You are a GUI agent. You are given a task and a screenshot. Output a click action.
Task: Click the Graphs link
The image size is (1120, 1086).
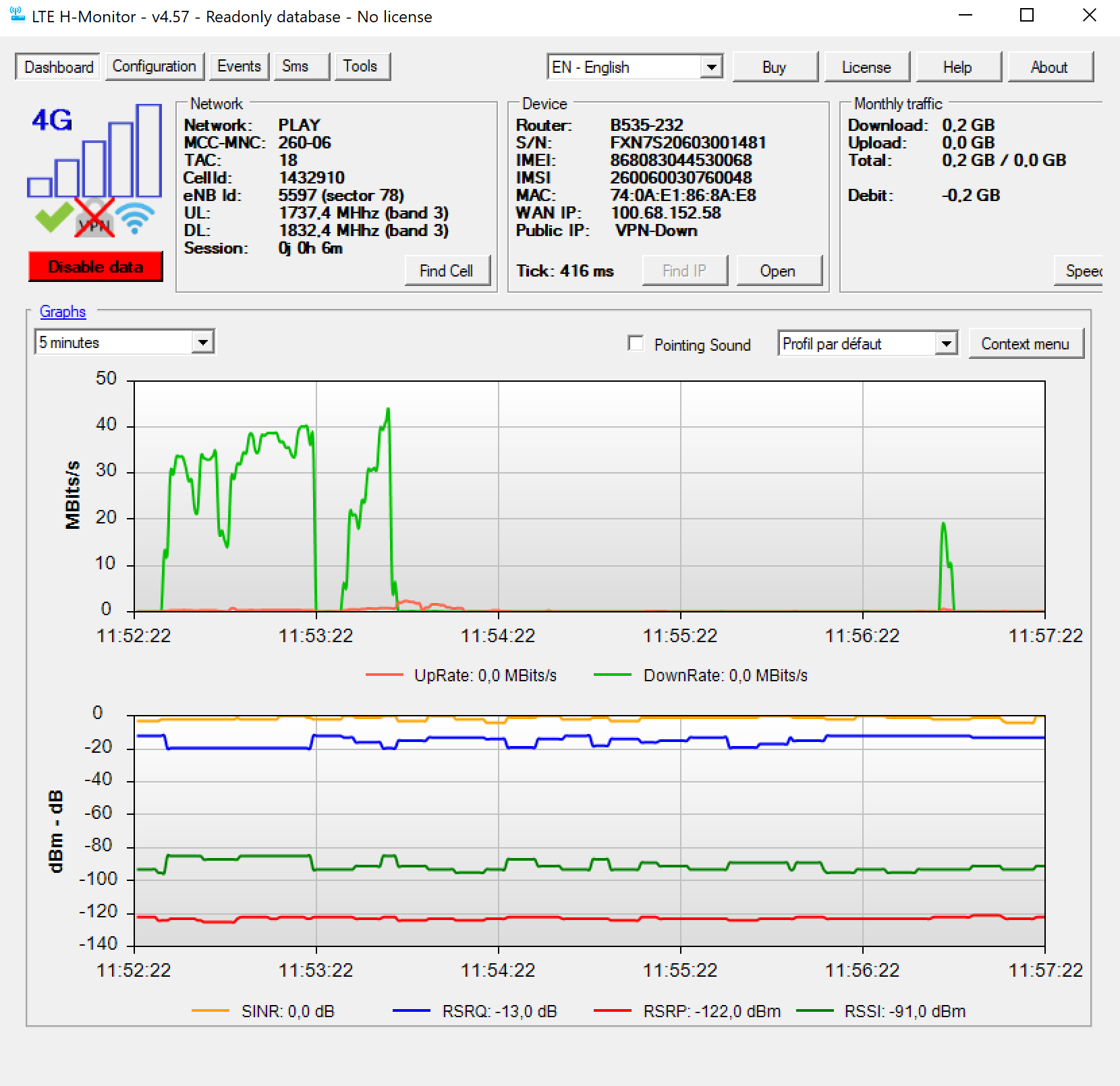click(63, 312)
